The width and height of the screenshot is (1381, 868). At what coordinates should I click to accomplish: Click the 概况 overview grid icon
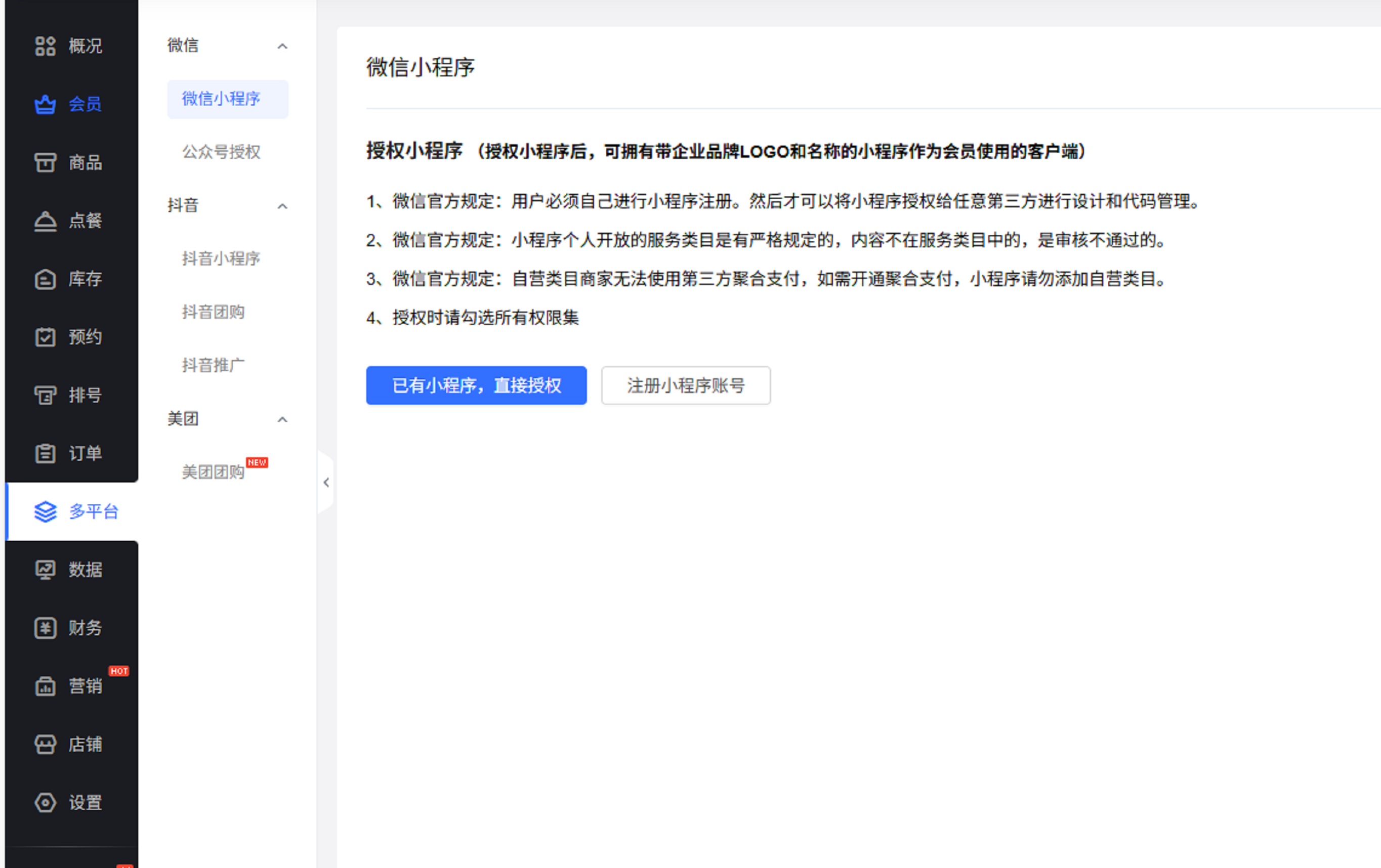(46, 46)
